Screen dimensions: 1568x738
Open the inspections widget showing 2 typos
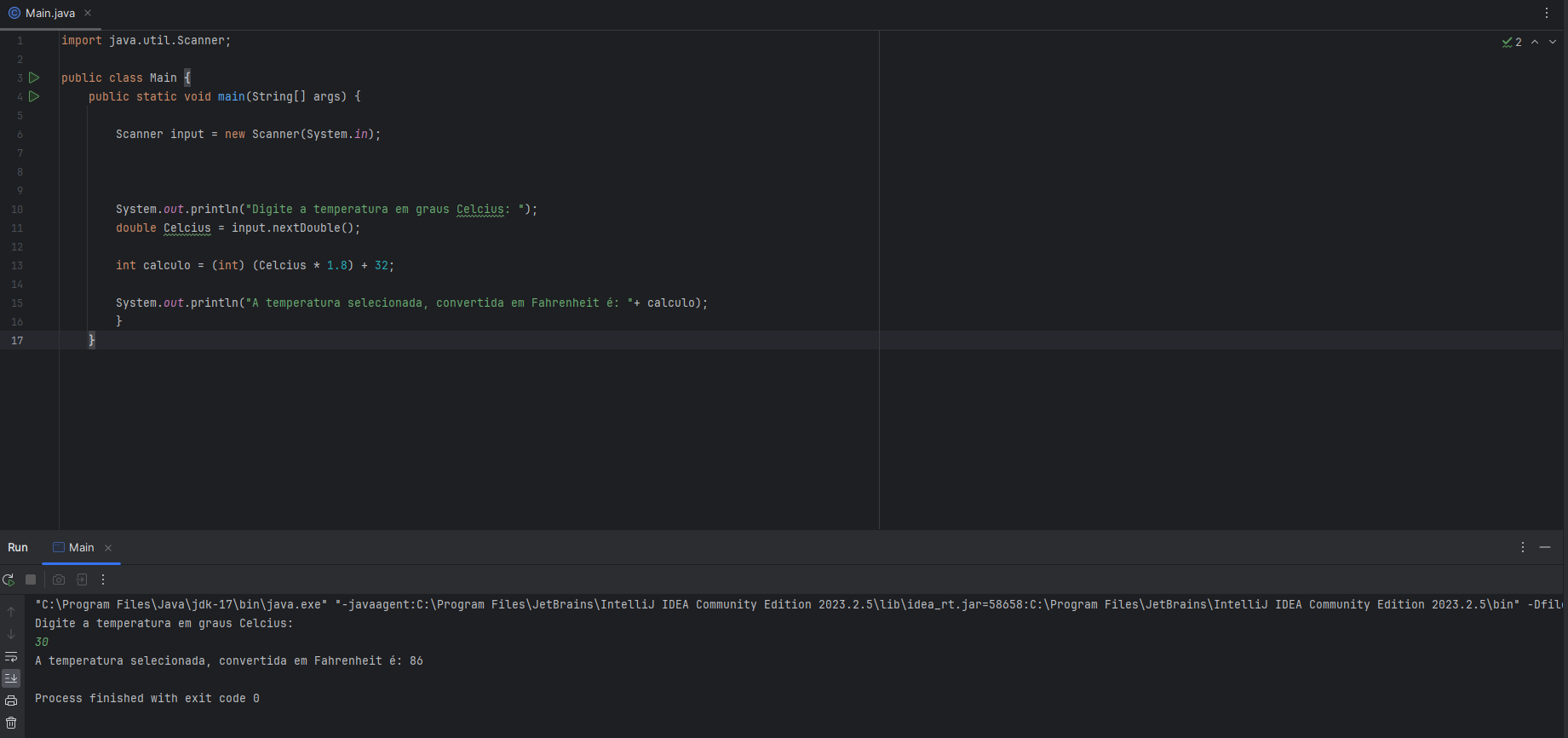click(x=1512, y=42)
